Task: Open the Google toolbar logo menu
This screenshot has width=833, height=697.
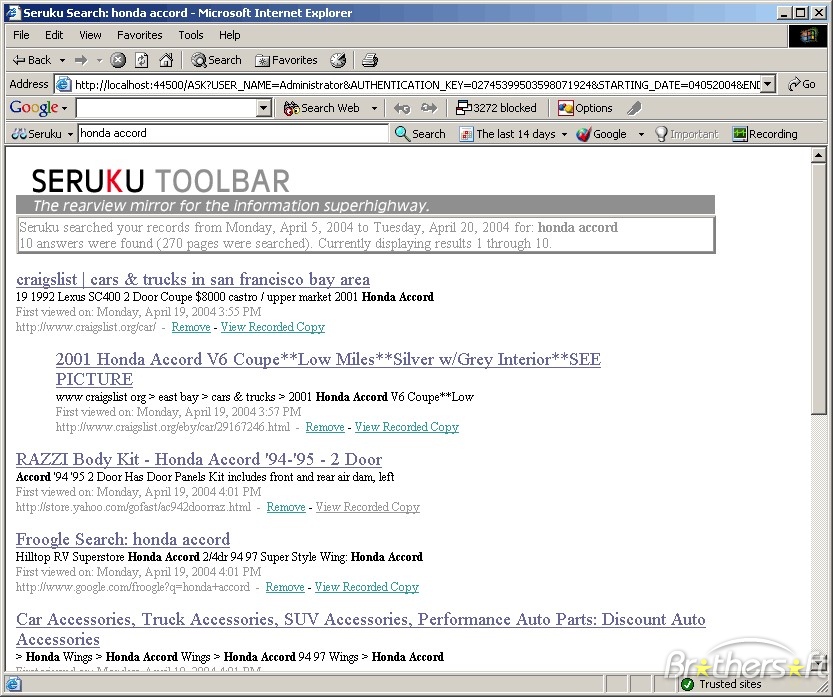Action: (x=38, y=108)
